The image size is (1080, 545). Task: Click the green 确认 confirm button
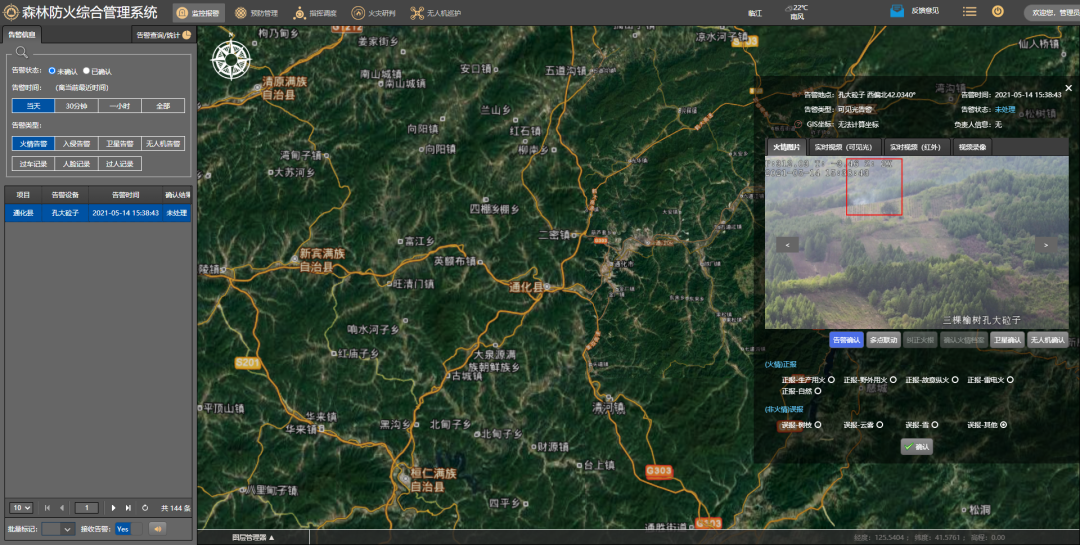click(916, 447)
